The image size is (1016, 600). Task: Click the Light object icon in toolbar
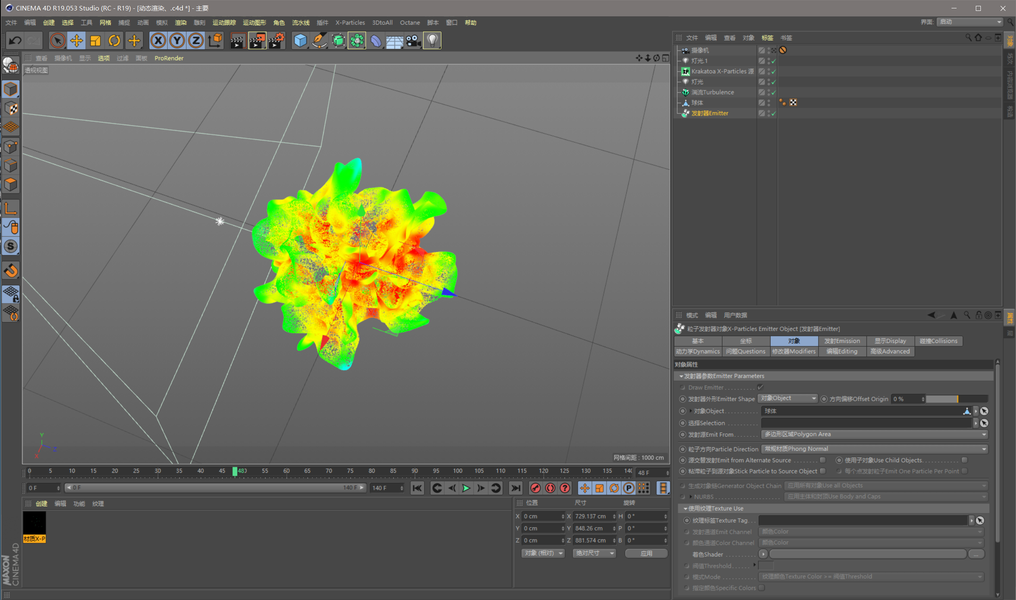[432, 41]
